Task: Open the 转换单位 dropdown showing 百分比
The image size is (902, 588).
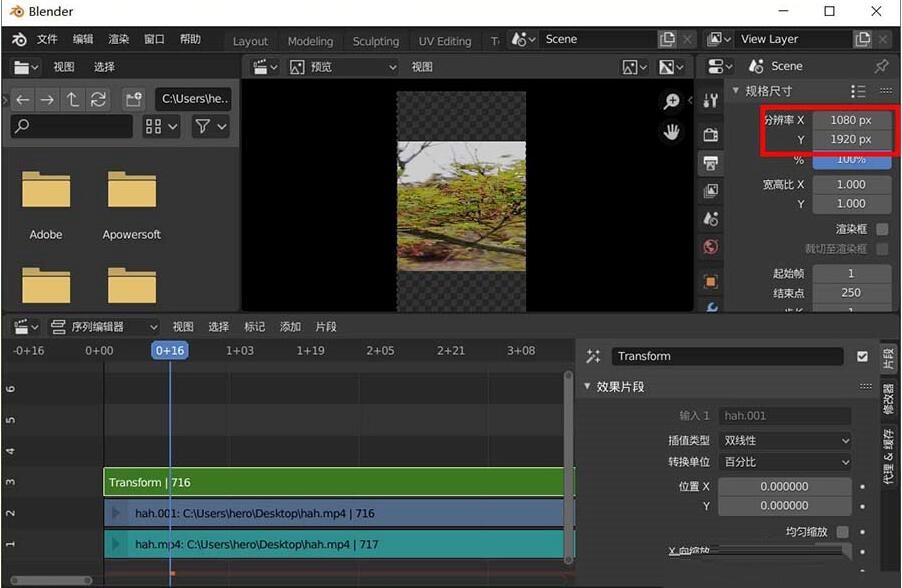Action: coord(785,462)
